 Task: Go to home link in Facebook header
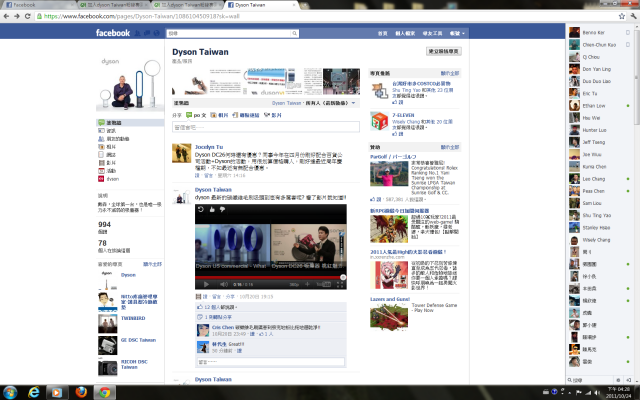pyautogui.click(x=382, y=33)
